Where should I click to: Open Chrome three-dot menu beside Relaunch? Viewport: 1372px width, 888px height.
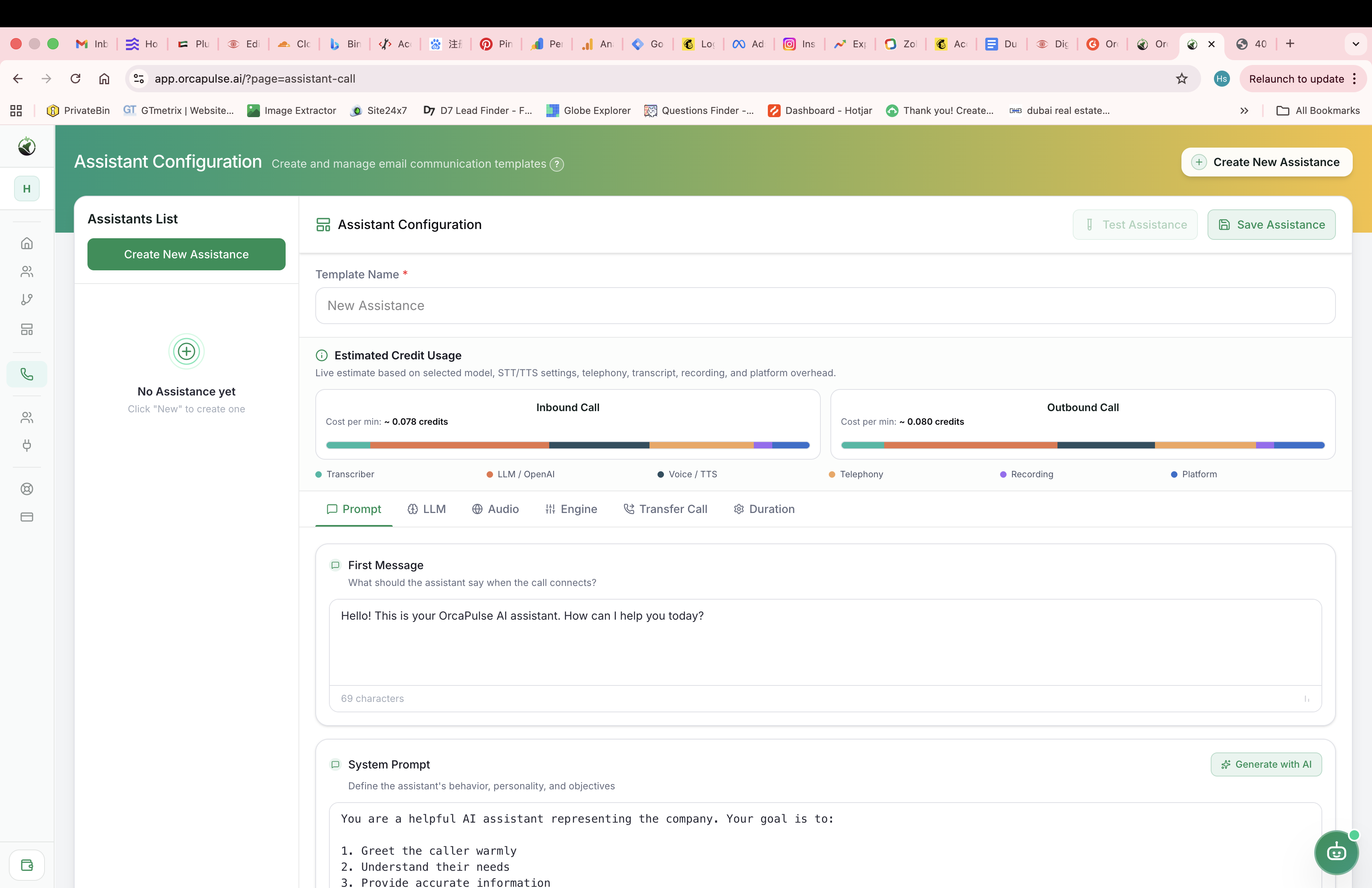tap(1355, 79)
